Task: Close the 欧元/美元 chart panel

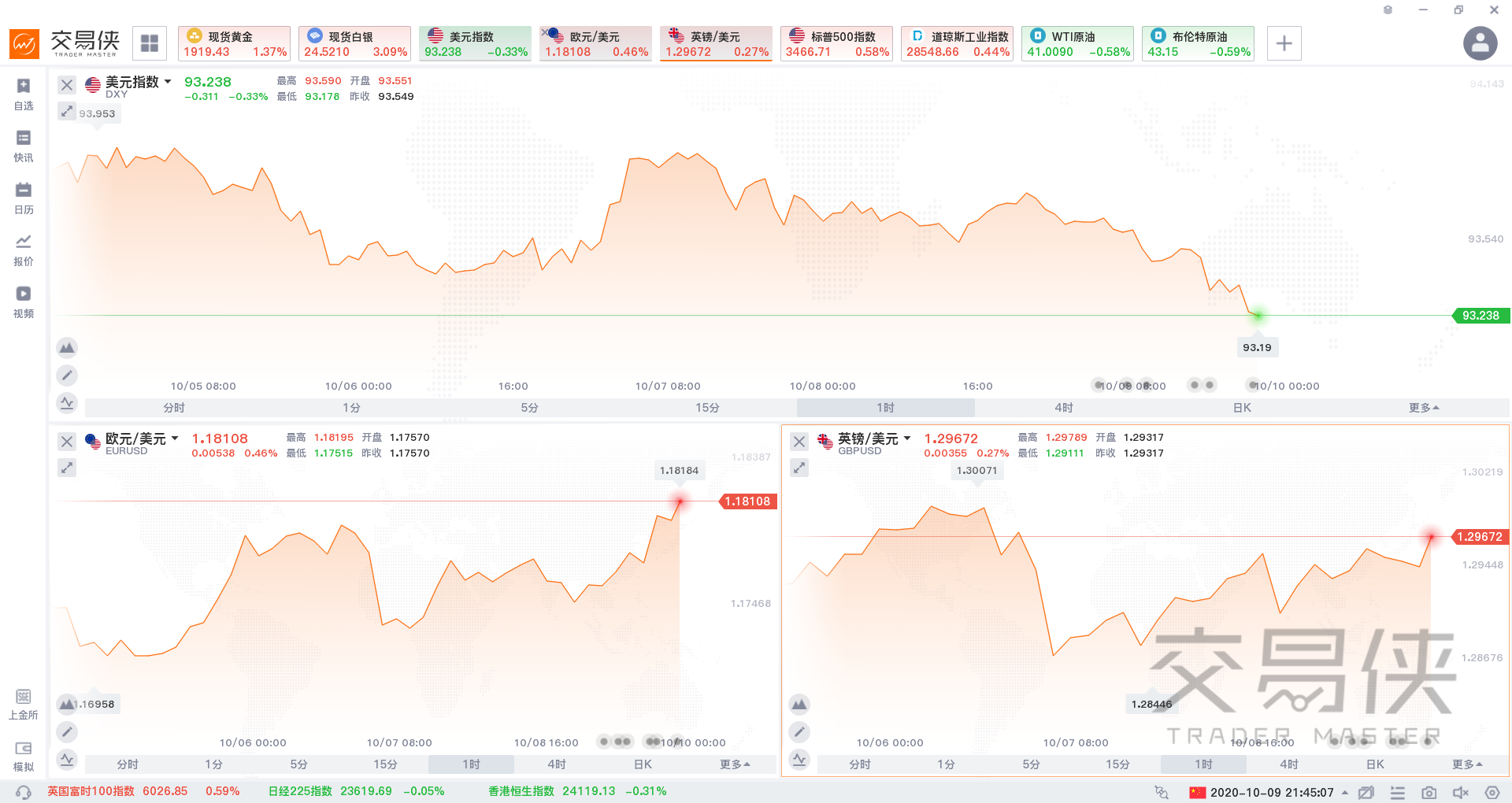Action: [67, 442]
